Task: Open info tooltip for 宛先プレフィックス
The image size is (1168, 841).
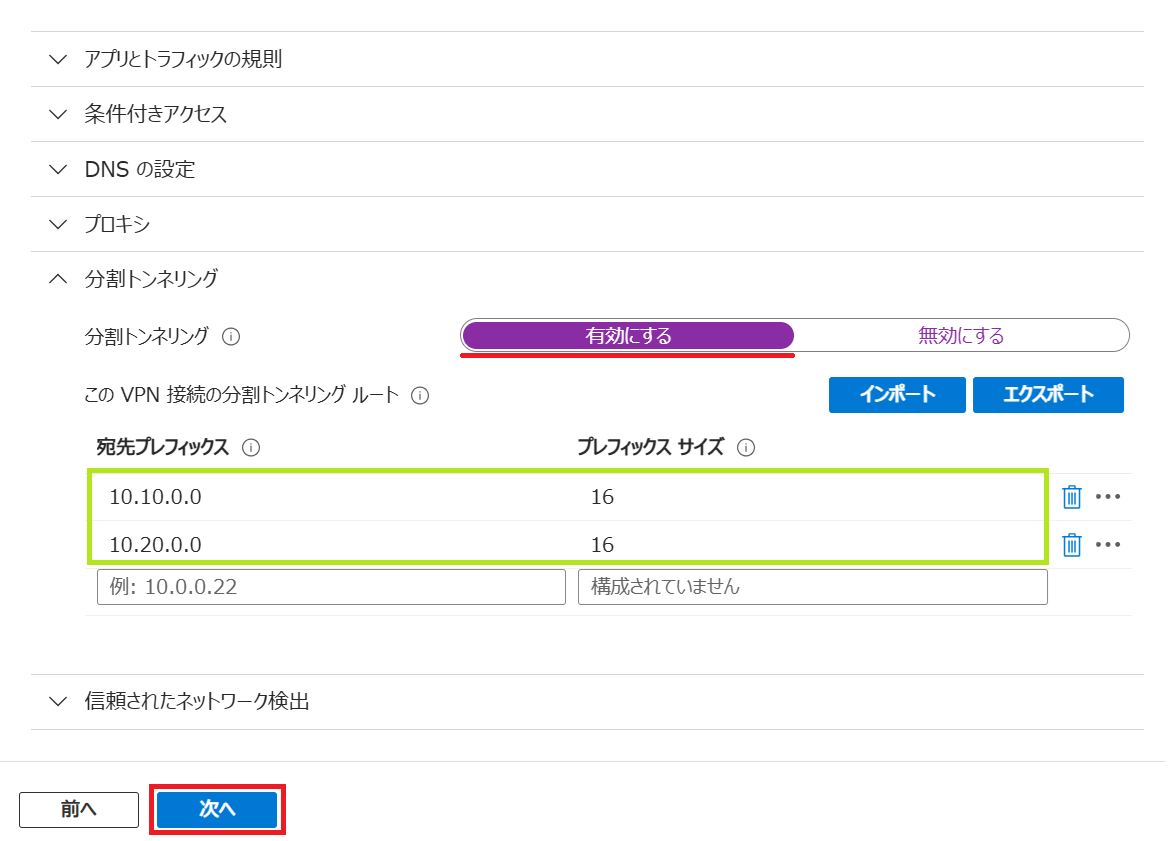Action: [x=251, y=448]
